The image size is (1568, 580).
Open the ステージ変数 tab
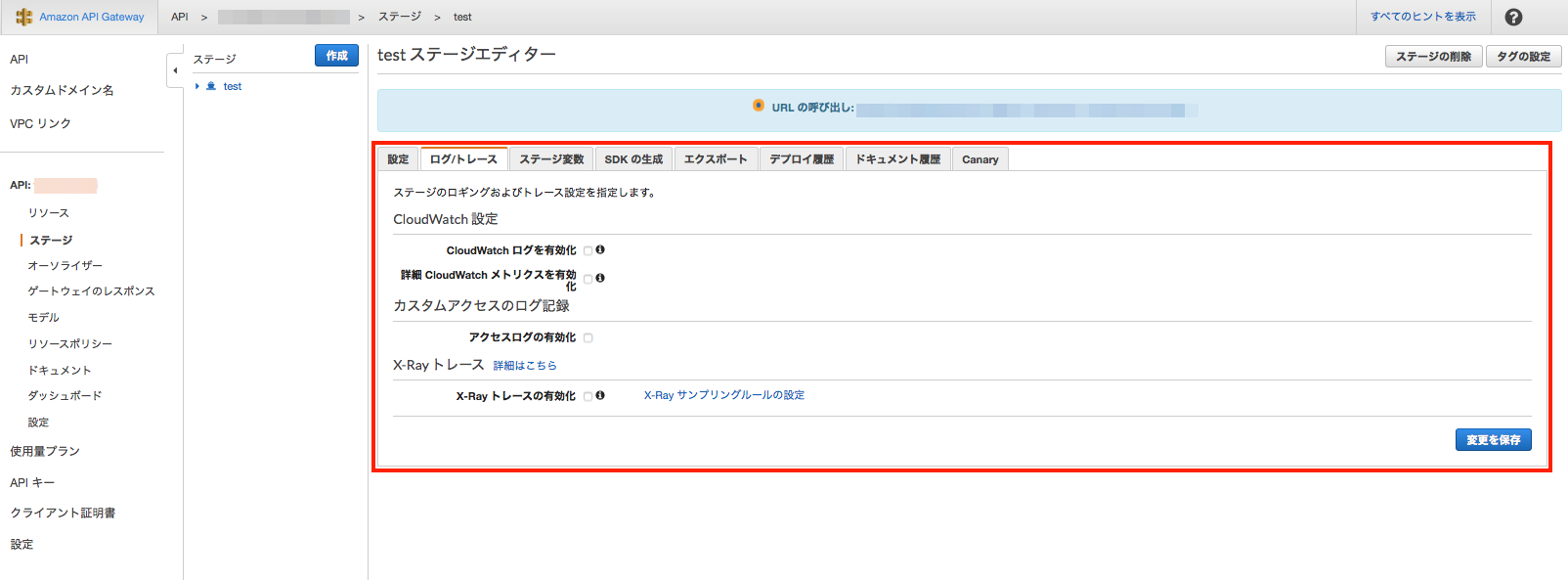(x=551, y=159)
